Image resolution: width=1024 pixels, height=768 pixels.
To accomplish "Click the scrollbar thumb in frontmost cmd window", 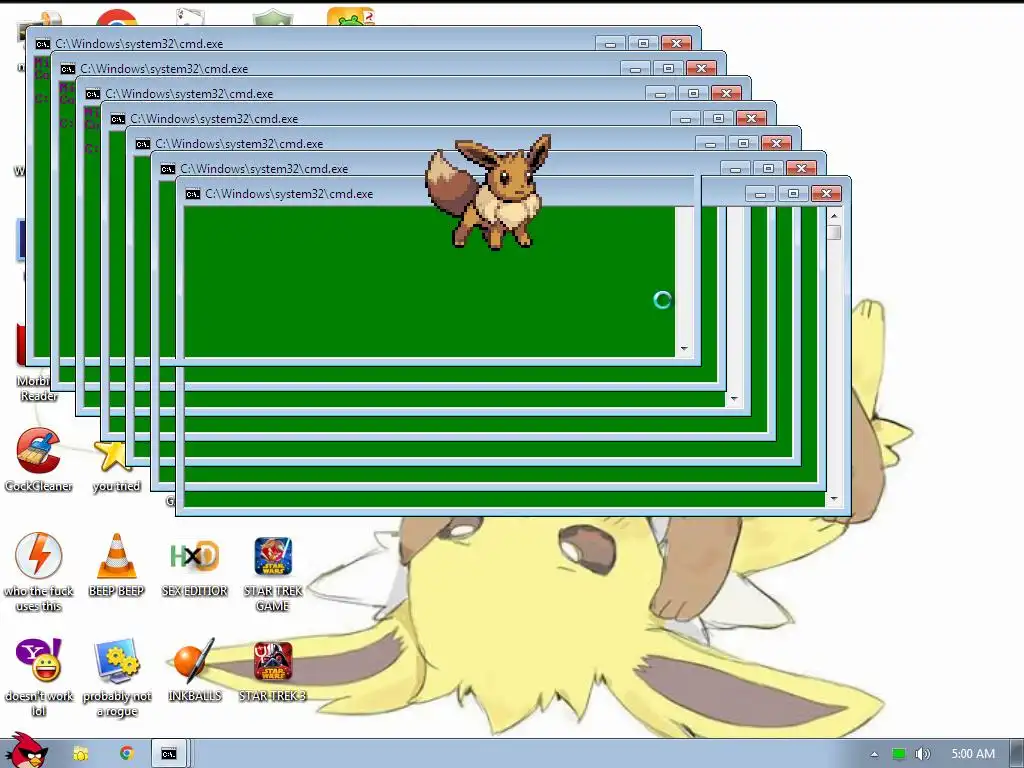I will coord(834,232).
